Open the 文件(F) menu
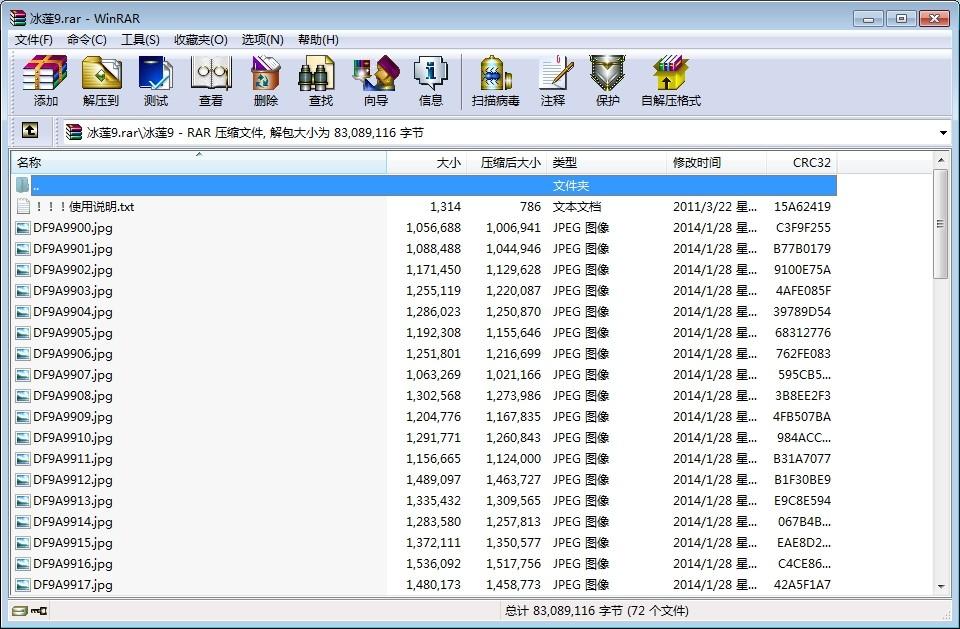This screenshot has width=960, height=629. (33, 40)
